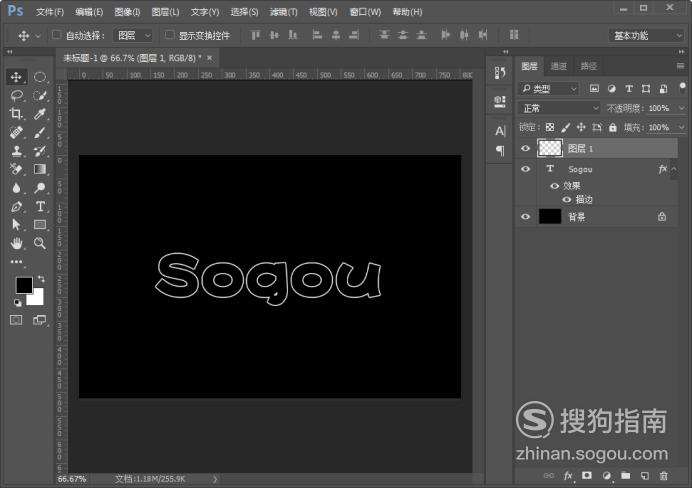The width and height of the screenshot is (692, 488).
Task: Toggle lock transparent pixels
Action: (x=549, y=128)
